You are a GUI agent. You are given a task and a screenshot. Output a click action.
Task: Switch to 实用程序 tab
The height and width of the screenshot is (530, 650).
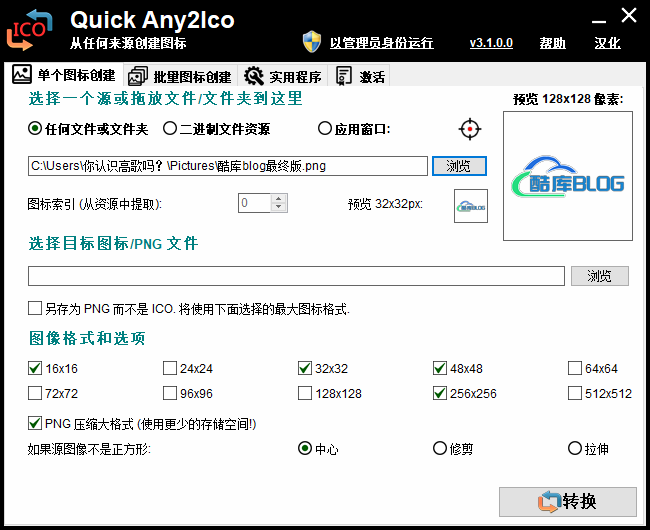(283, 76)
